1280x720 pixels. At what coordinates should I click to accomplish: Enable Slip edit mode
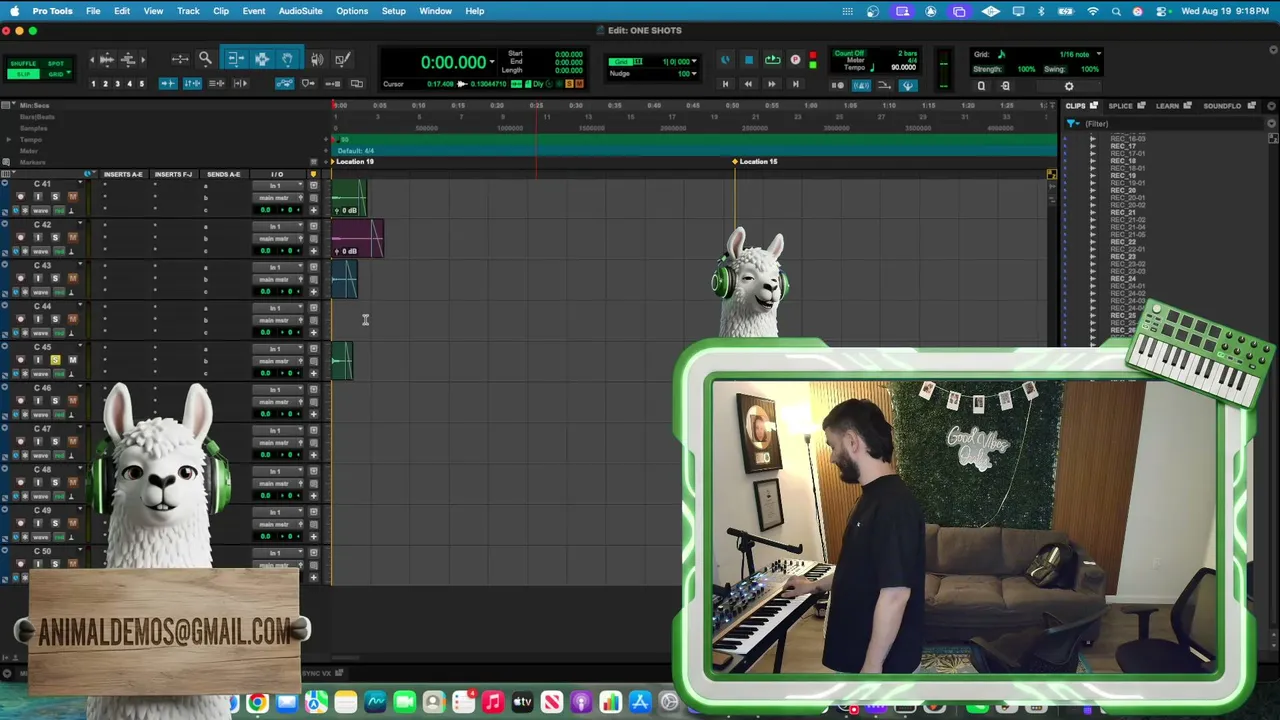23,74
